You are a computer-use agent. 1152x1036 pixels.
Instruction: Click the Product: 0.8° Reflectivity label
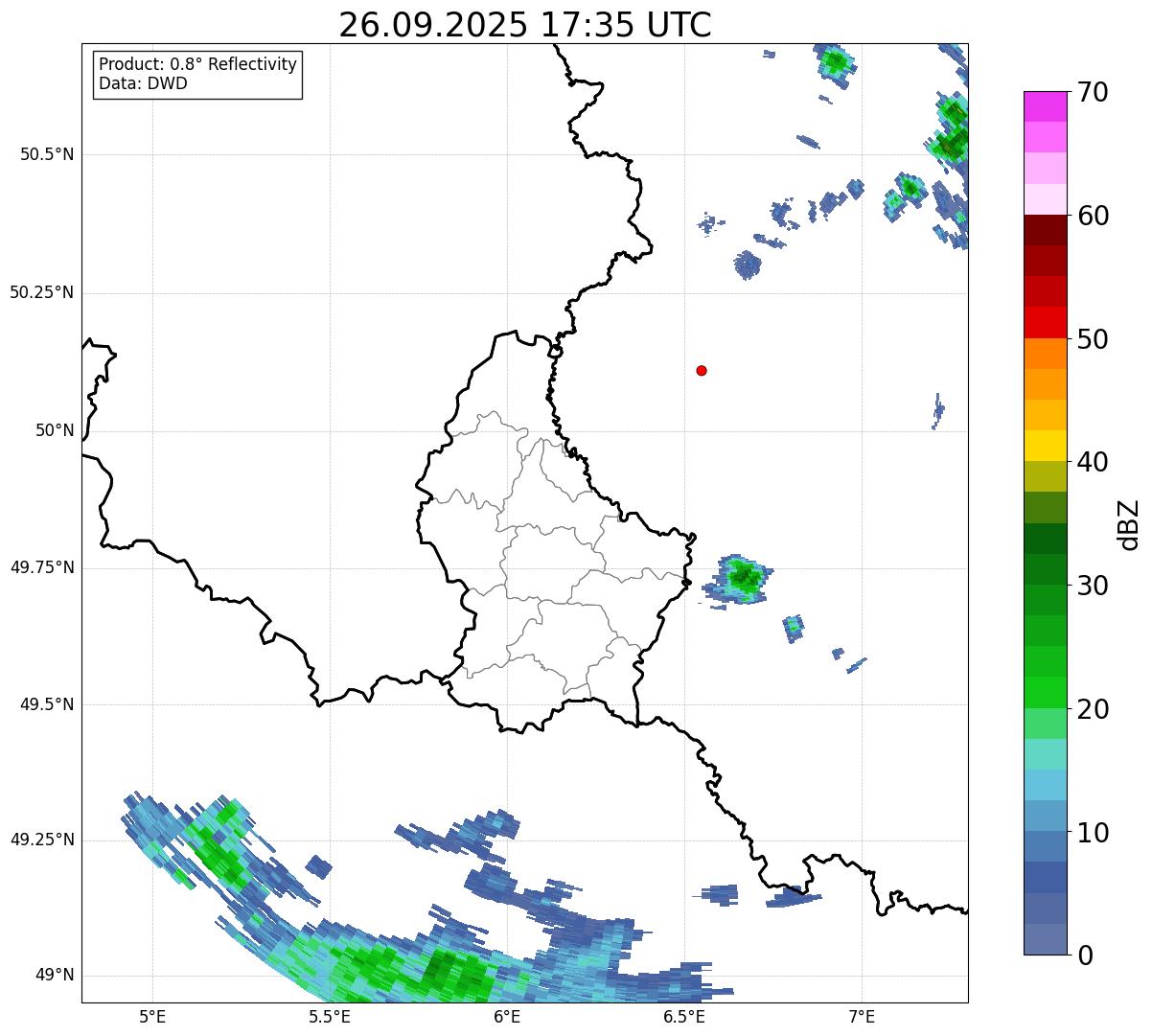[x=198, y=64]
